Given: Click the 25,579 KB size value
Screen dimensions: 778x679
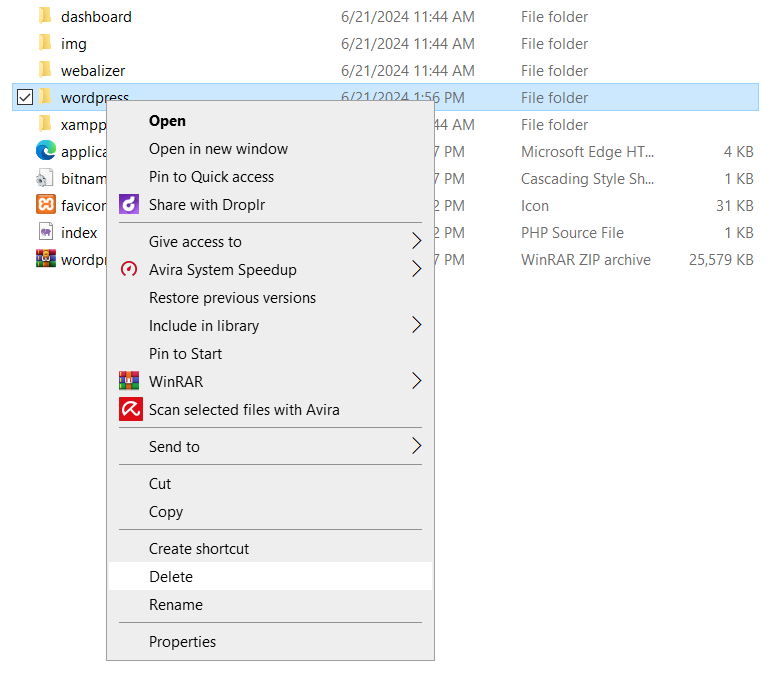Looking at the screenshot, I should (721, 260).
